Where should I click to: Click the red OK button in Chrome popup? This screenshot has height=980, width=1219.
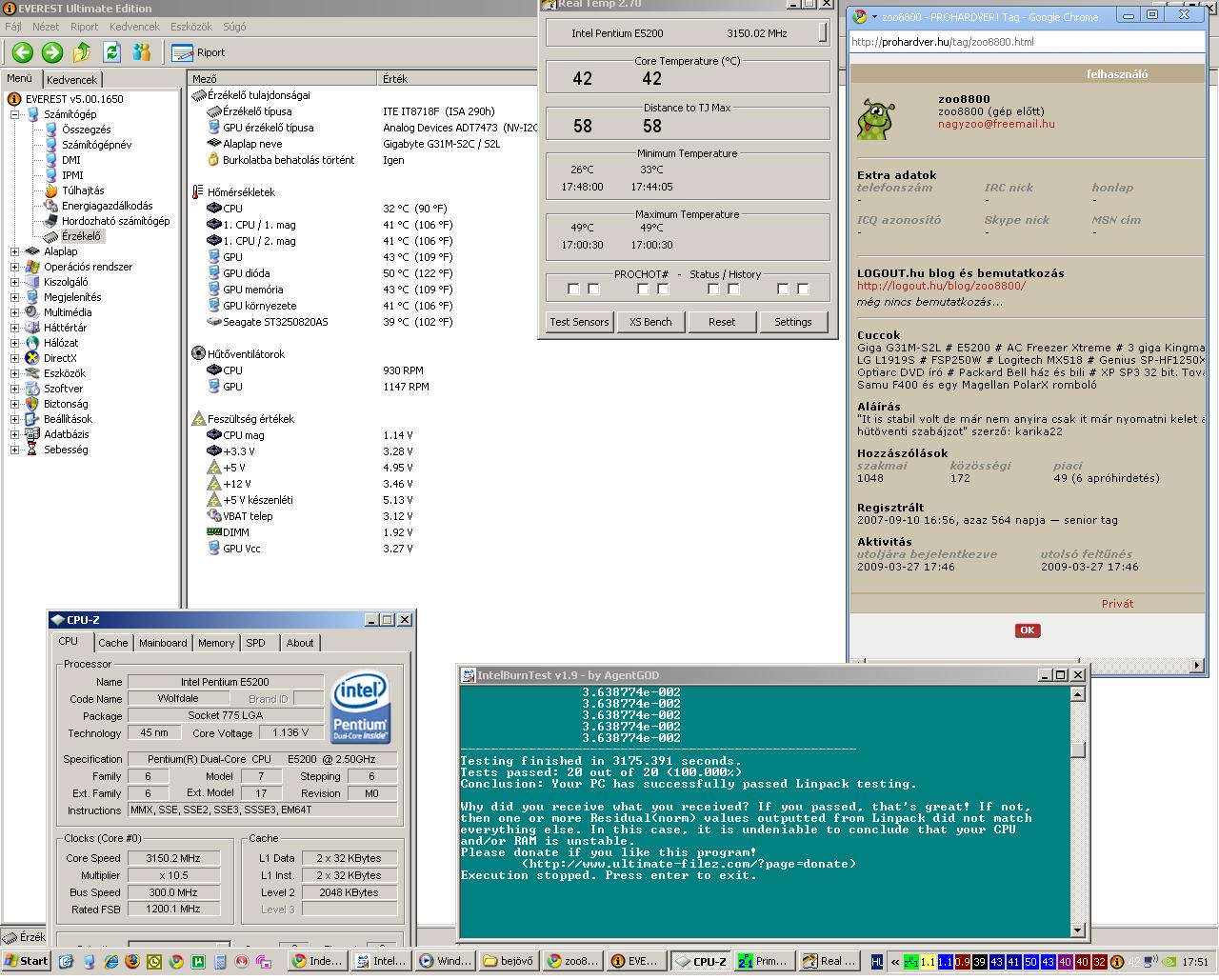(x=1028, y=630)
